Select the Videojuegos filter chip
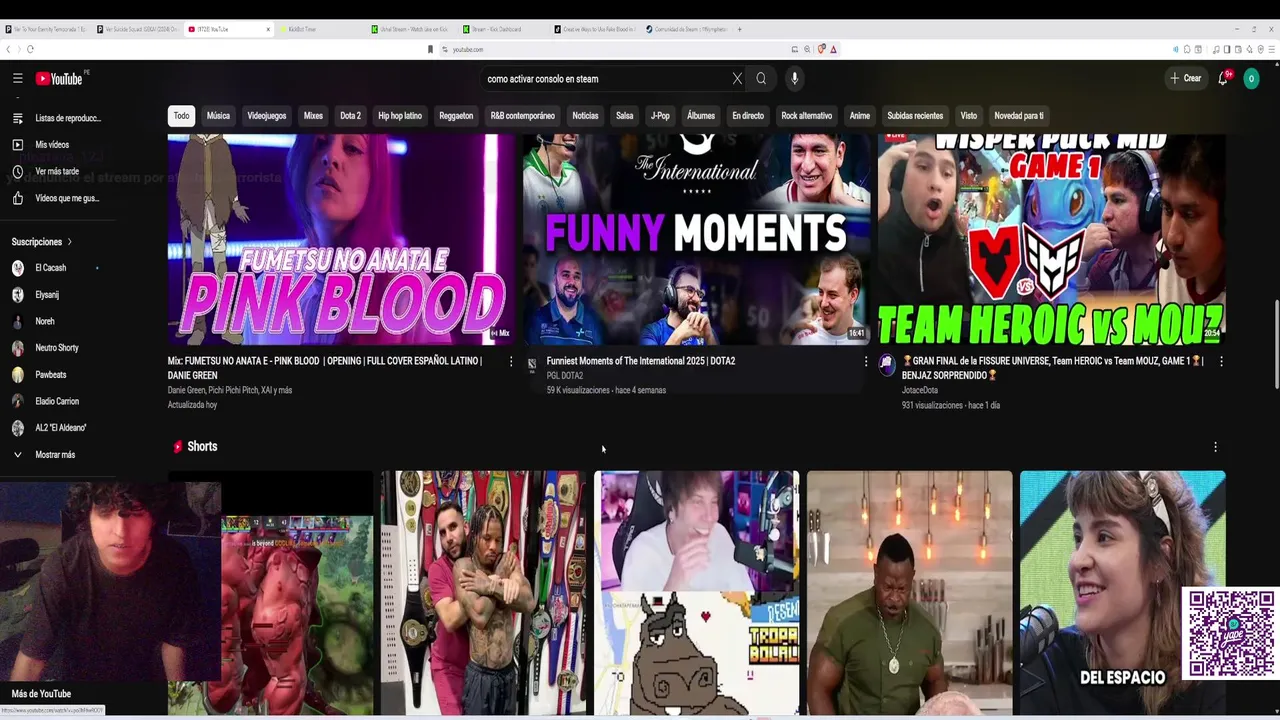 pos(267,116)
